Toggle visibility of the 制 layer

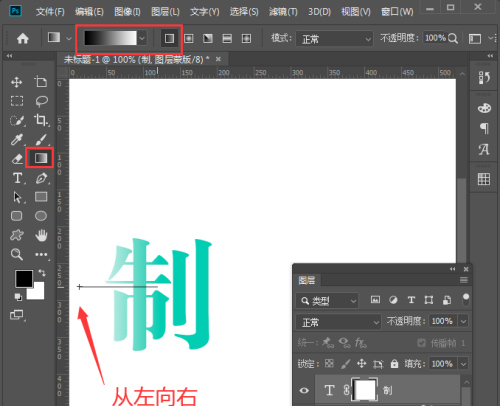[304, 390]
